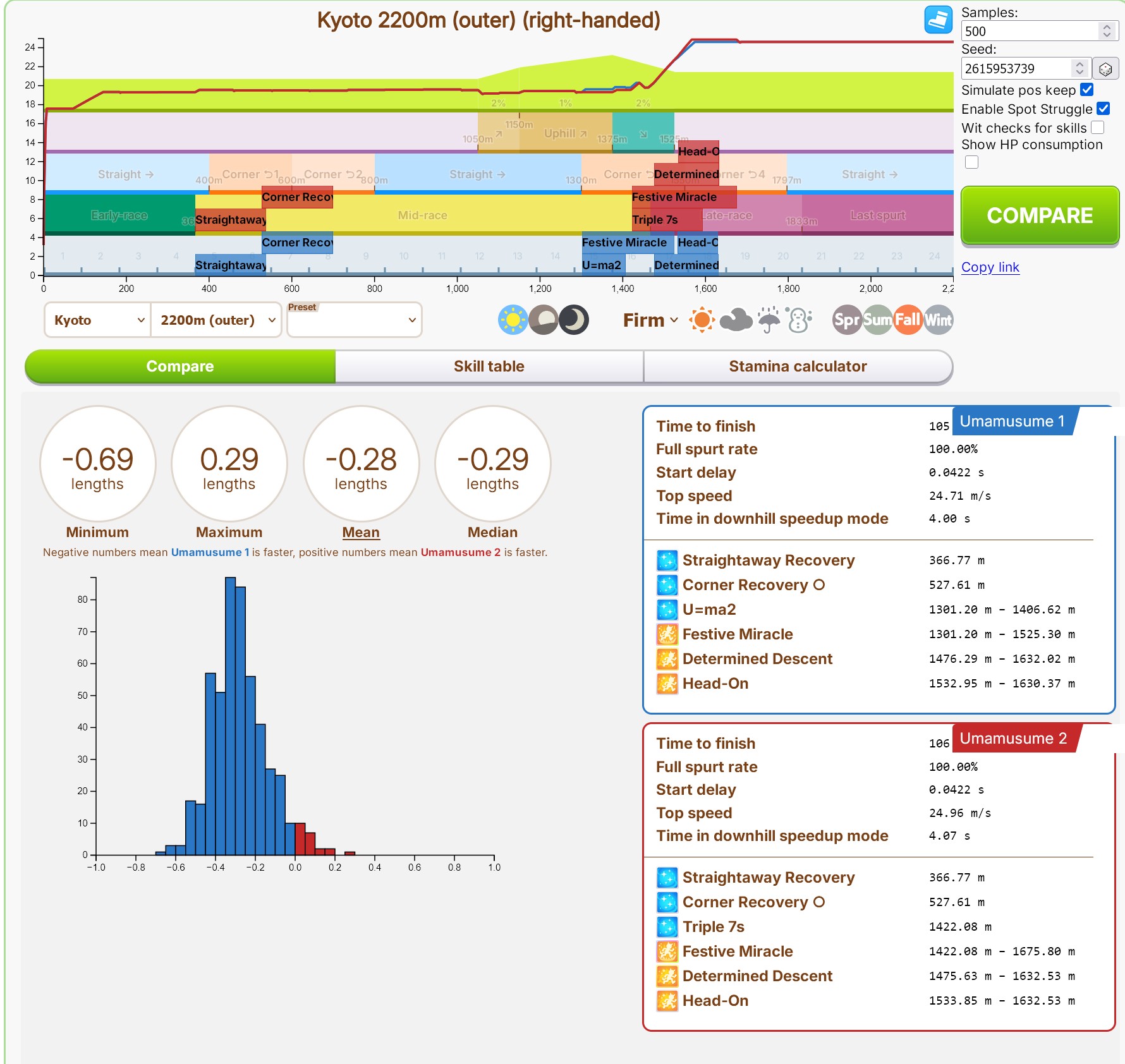Click the randomize seed dice icon

1105,68
